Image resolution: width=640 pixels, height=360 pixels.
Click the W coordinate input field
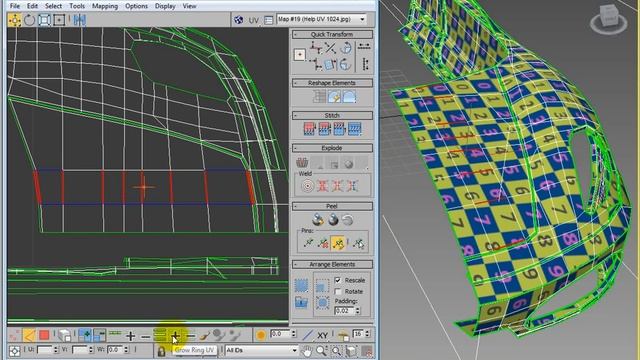116,350
